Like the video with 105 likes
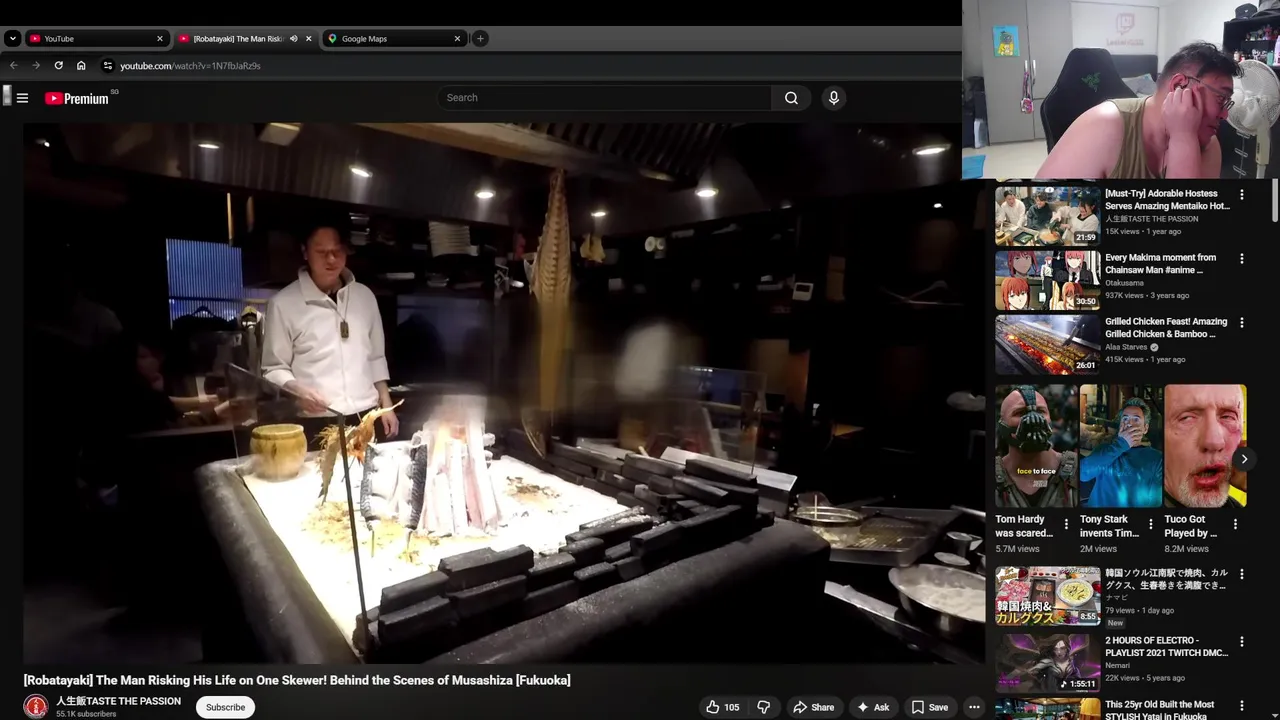The image size is (1280, 720). pyautogui.click(x=722, y=707)
